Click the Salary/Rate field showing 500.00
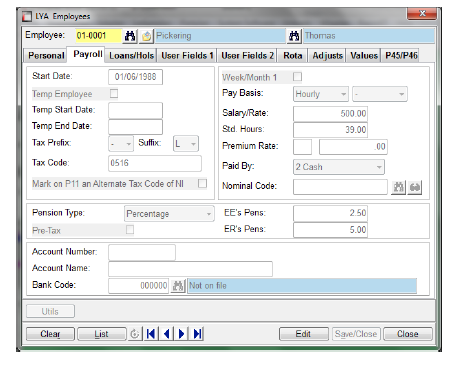The image size is (464, 375). click(330, 114)
